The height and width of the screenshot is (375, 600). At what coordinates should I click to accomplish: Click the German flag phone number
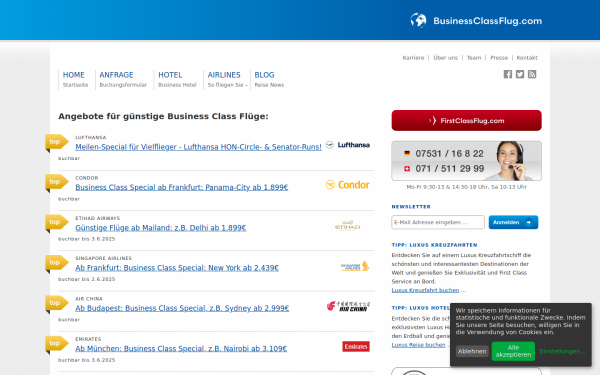(444, 154)
